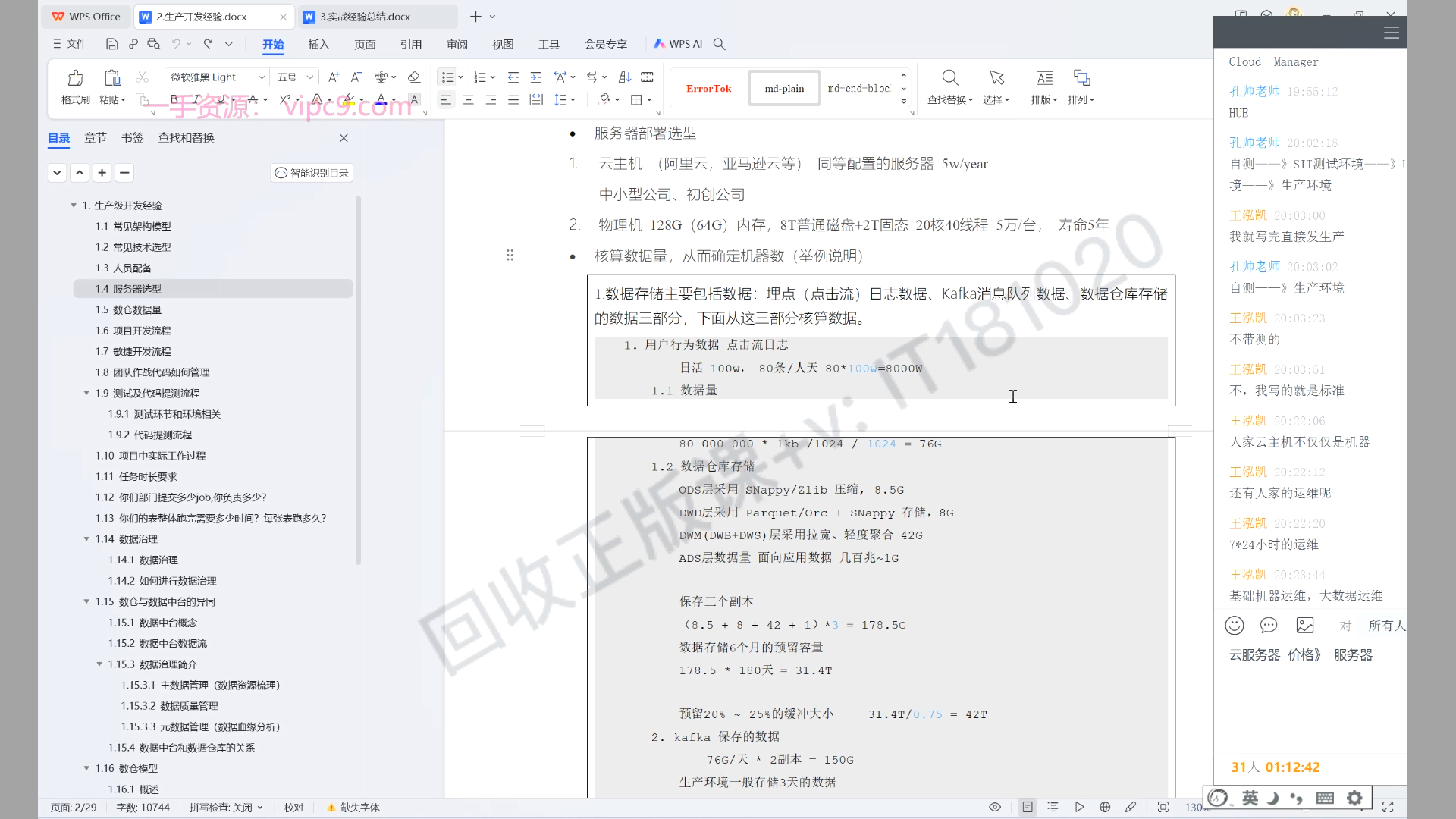The image size is (1456, 819).
Task: Click the web layout globe icon in status bar
Action: pos(1105,808)
